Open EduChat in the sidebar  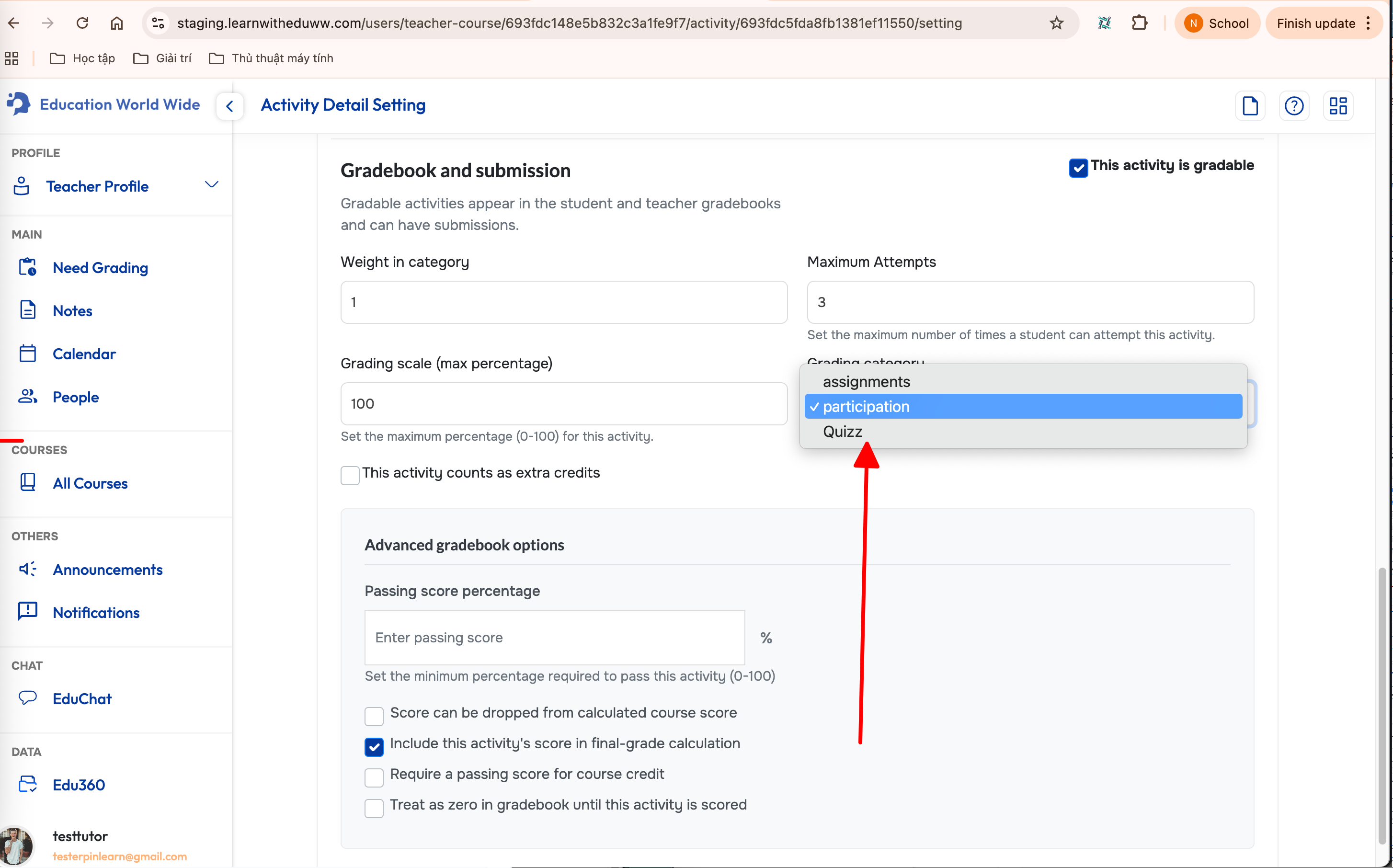pyautogui.click(x=81, y=698)
